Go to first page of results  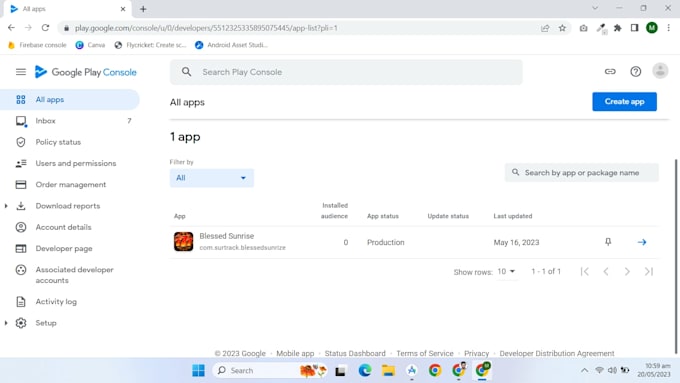click(585, 272)
